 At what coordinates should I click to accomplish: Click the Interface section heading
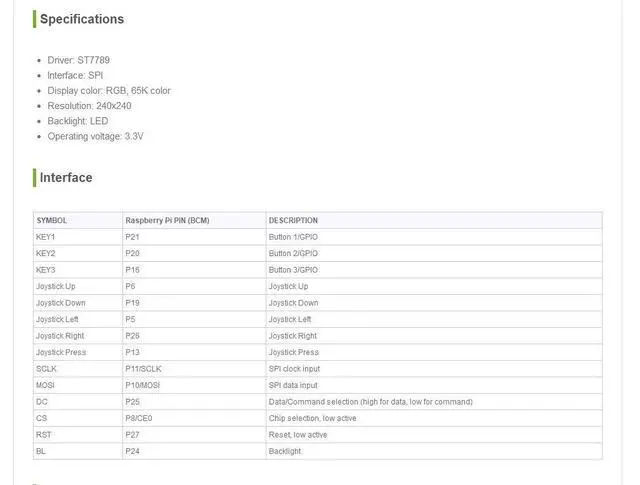tap(66, 178)
